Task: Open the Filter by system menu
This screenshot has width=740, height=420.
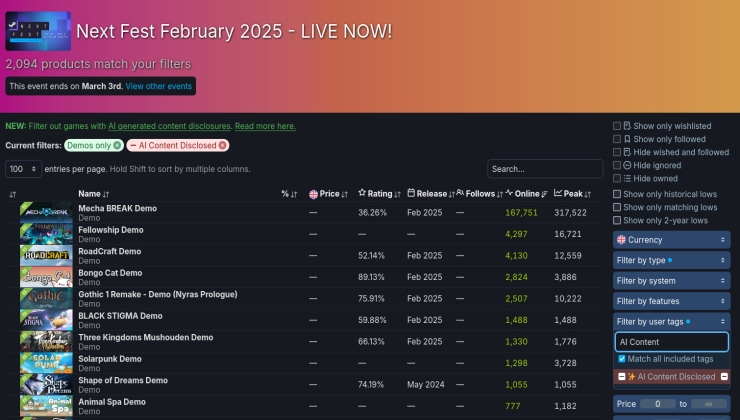Action: (671, 281)
